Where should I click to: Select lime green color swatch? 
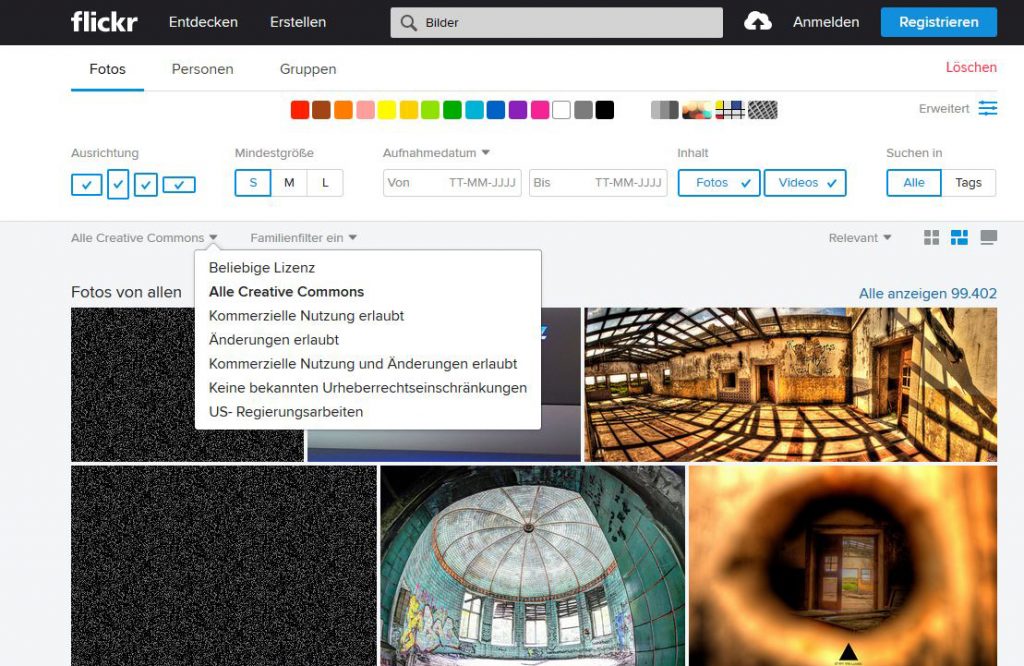point(430,110)
